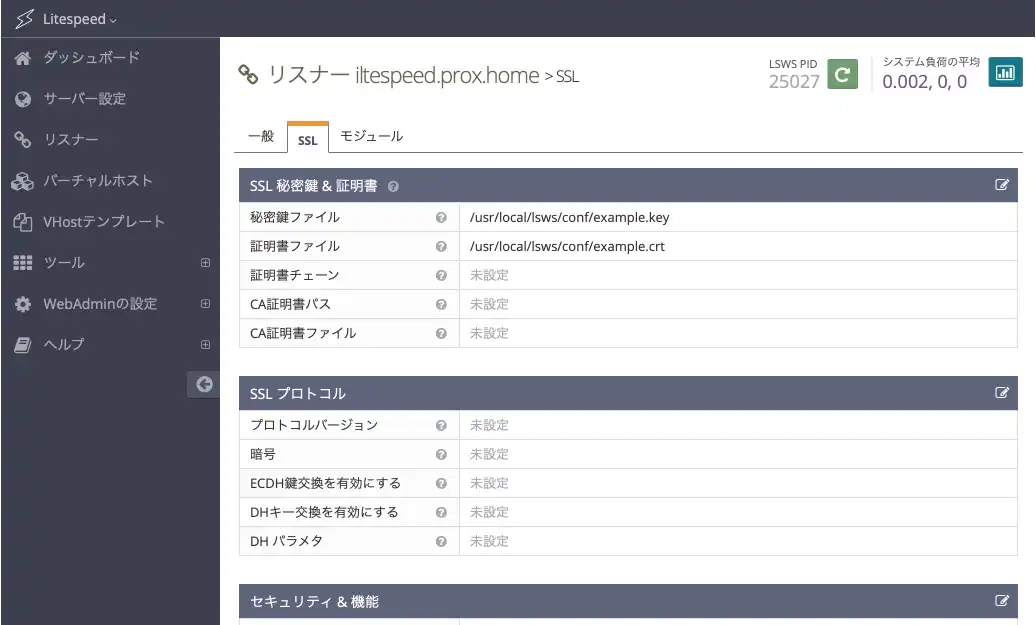Show help for 証明書ファイル
The image size is (1036, 625).
tap(441, 246)
